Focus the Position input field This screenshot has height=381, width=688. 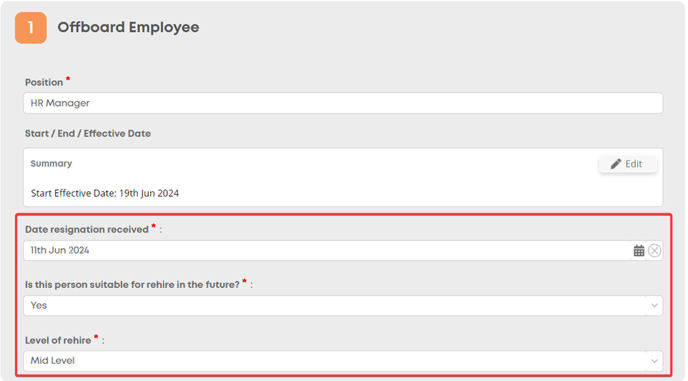tap(343, 103)
